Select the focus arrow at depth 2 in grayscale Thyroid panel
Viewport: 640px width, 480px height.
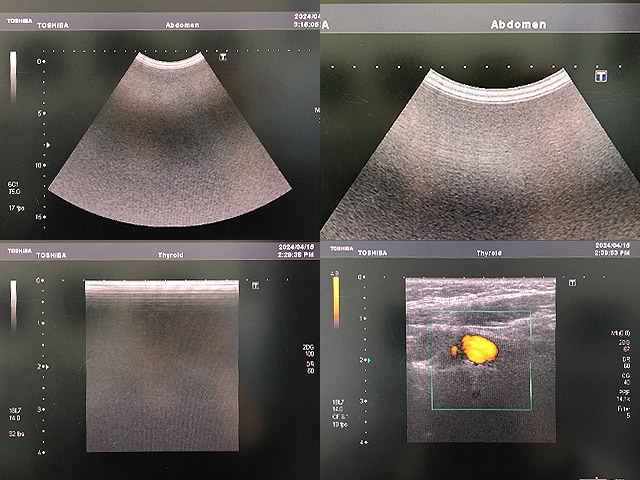coord(47,367)
